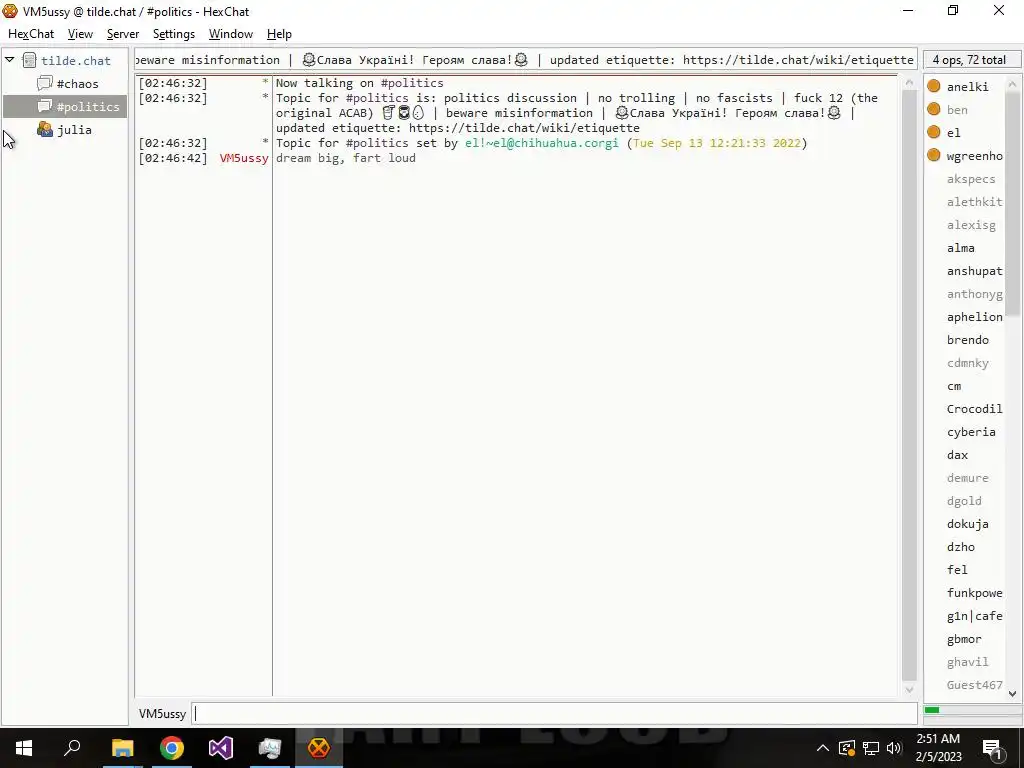Click the VM5ussy nickname button

[162, 714]
